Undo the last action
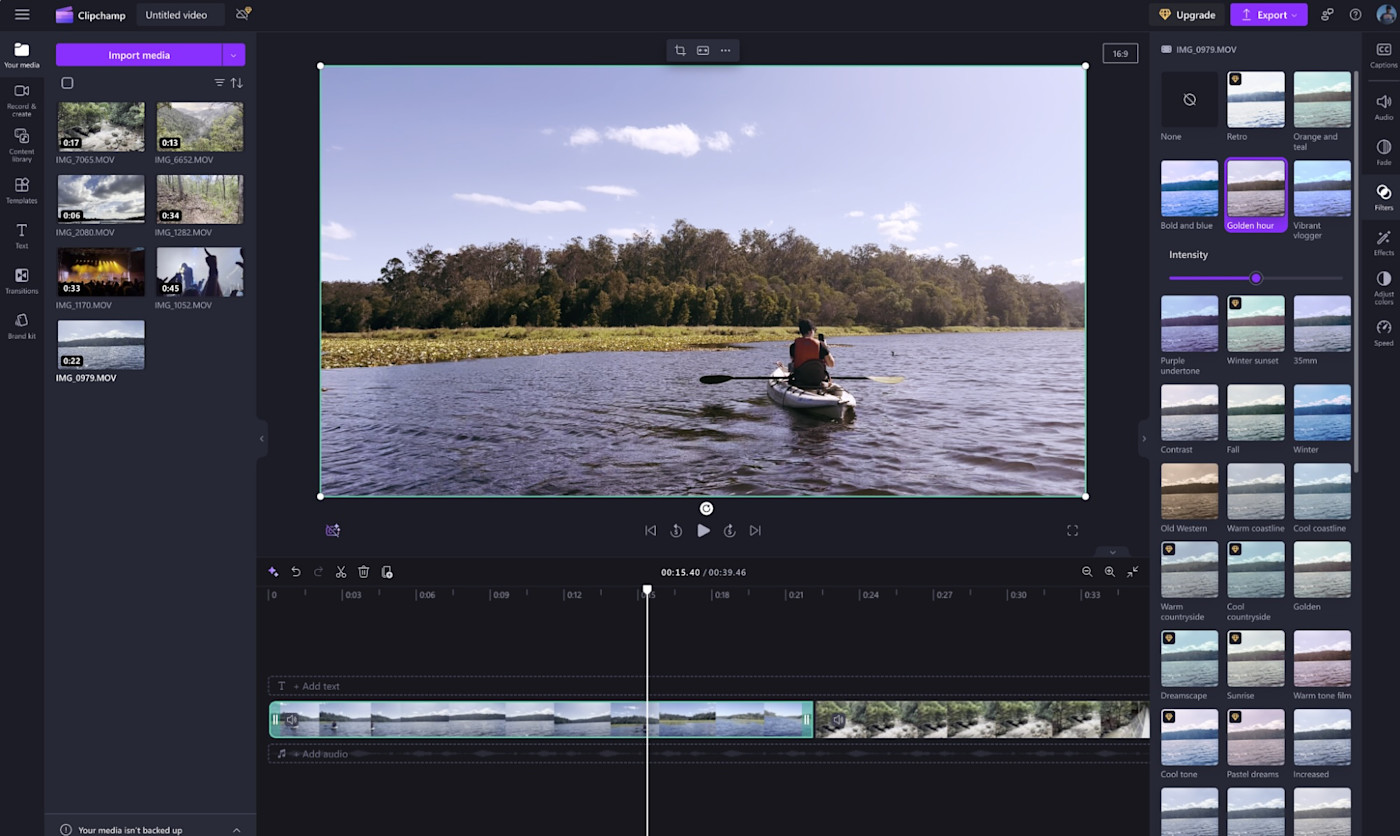This screenshot has height=836, width=1400. [x=296, y=572]
